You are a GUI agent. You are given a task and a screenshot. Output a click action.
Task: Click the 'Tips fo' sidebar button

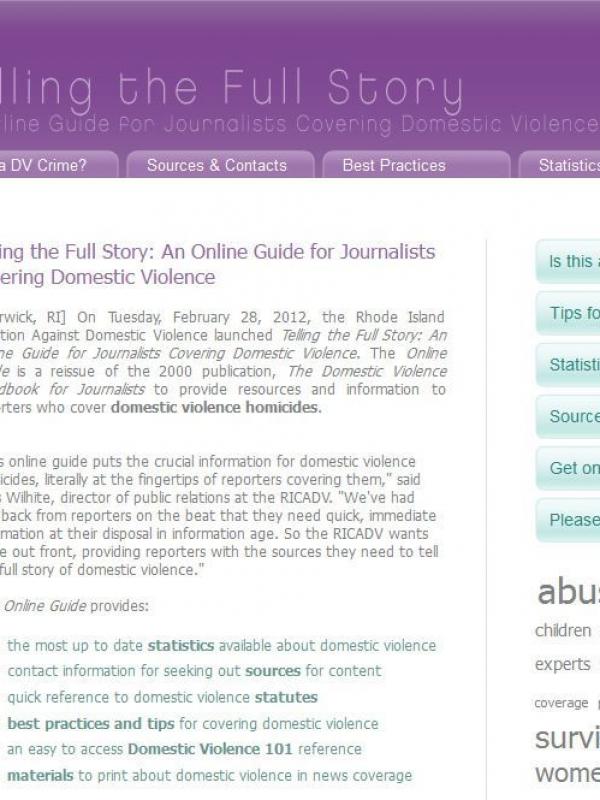click(x=568, y=313)
